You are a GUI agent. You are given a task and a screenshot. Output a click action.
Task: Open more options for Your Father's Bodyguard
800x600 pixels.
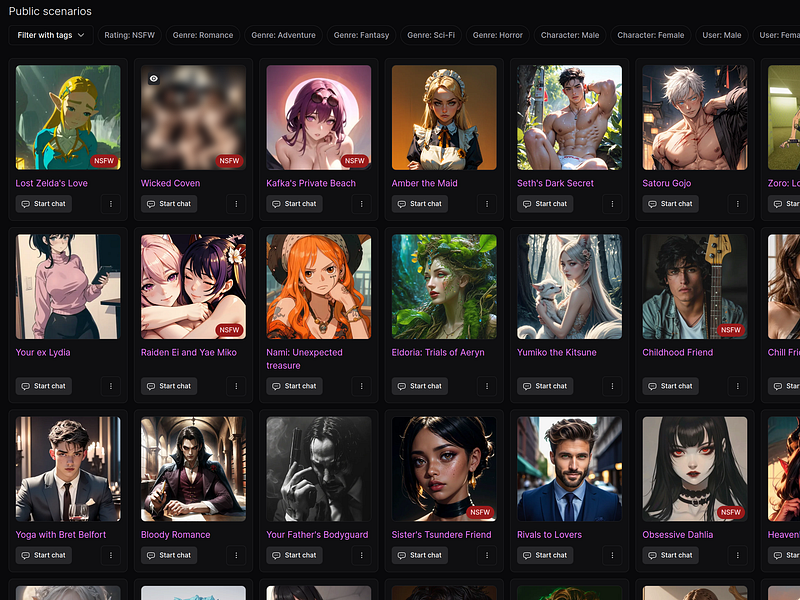pos(362,555)
